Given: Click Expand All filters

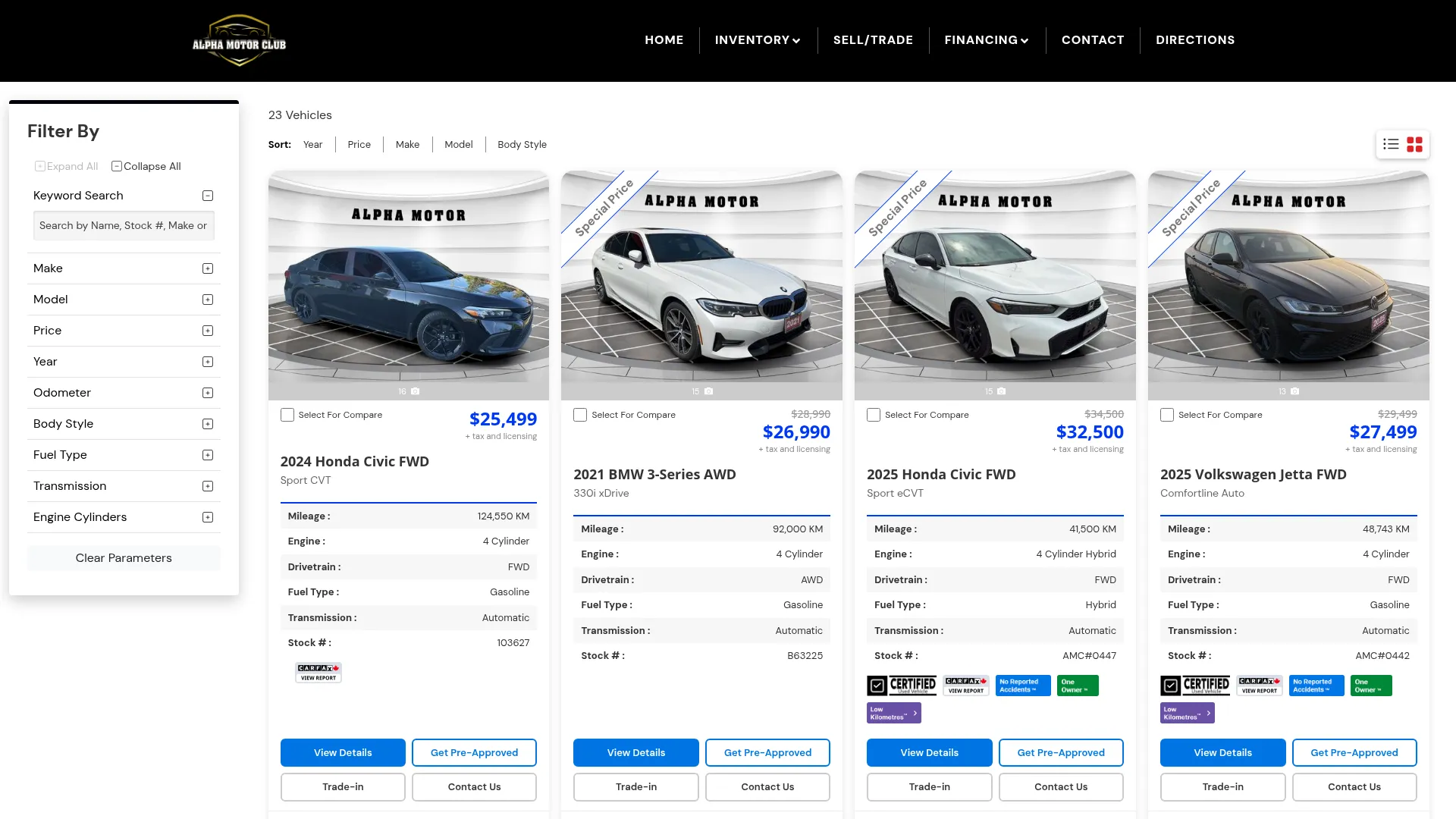Looking at the screenshot, I should [x=66, y=166].
